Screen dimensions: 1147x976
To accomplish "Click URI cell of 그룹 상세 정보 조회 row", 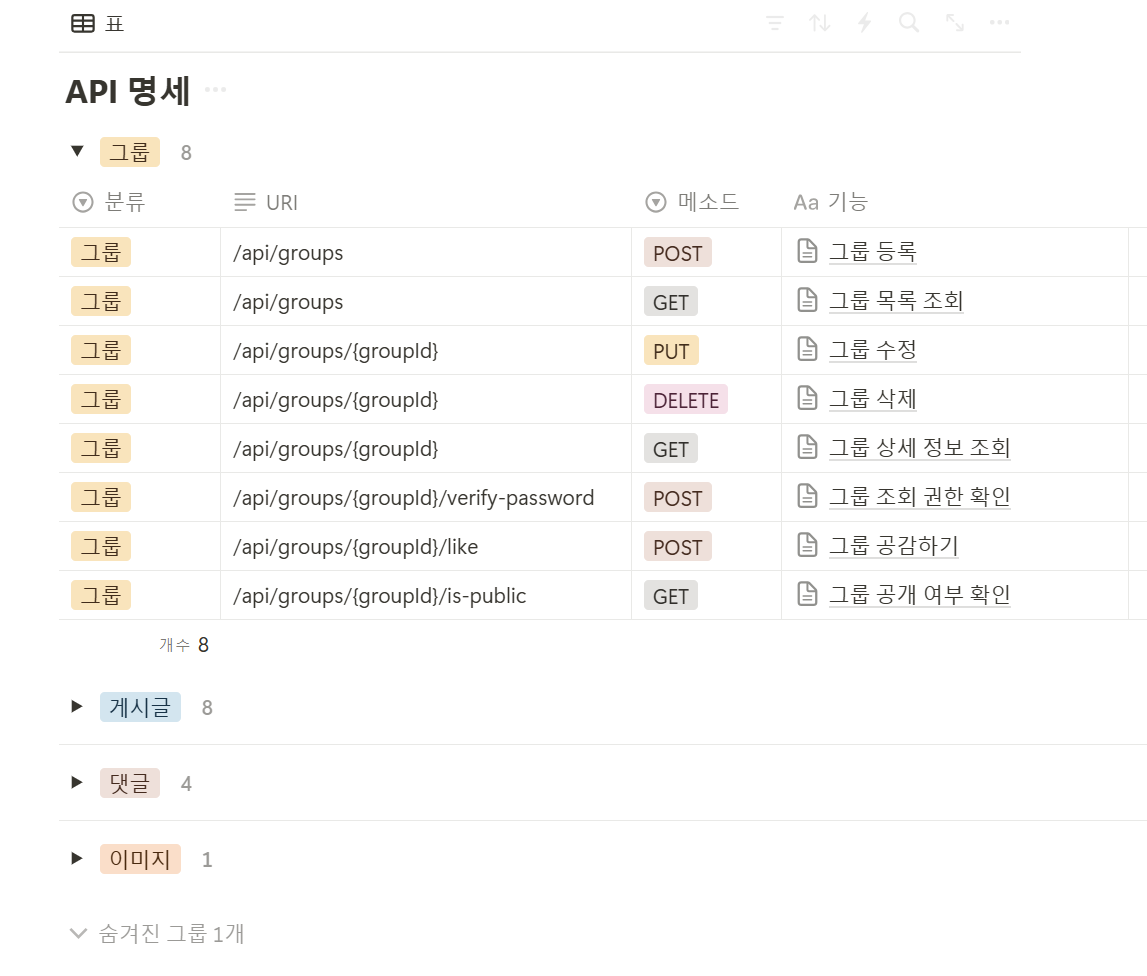I will coord(426,448).
